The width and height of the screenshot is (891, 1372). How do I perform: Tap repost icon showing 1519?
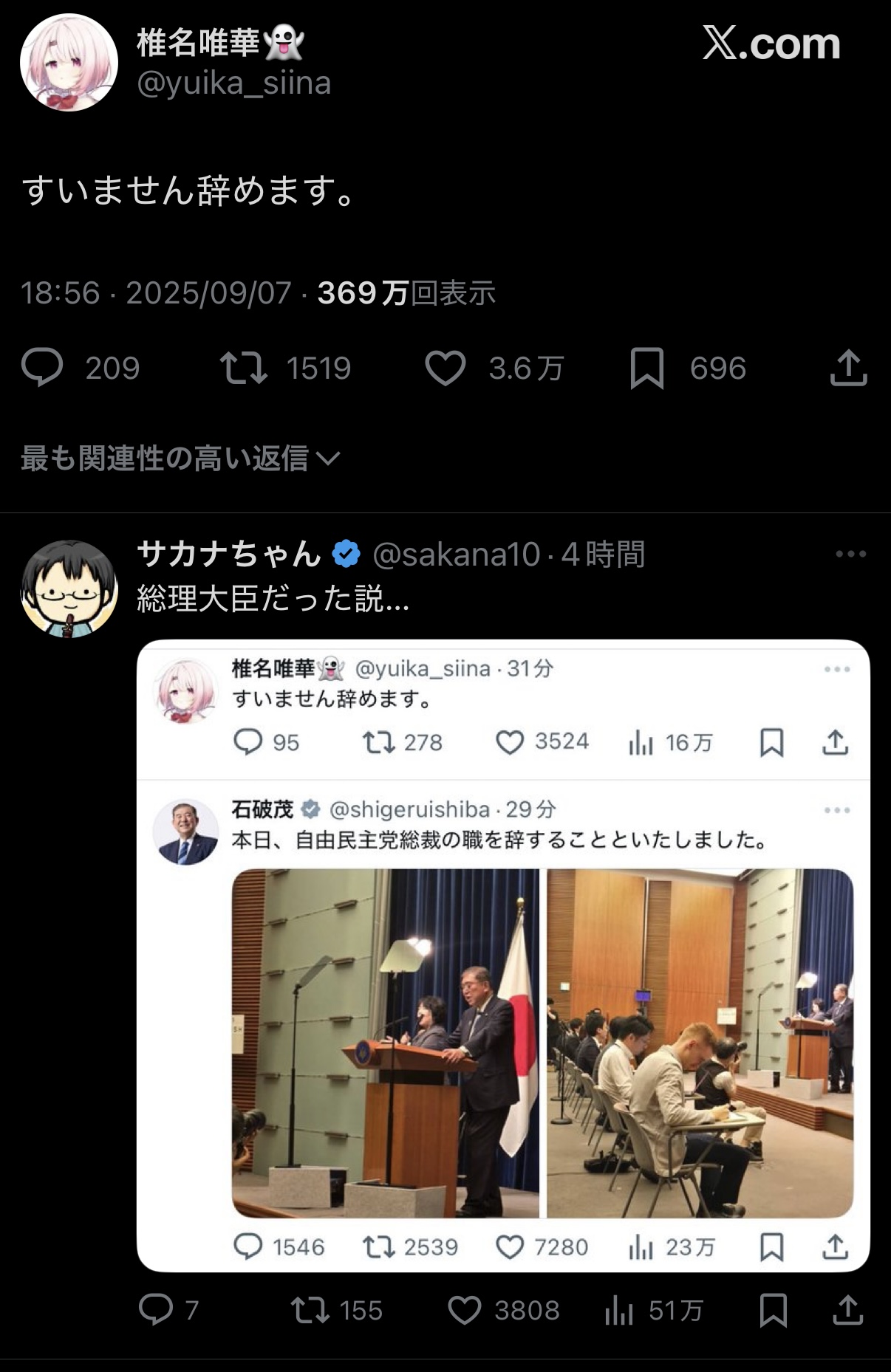tap(244, 368)
